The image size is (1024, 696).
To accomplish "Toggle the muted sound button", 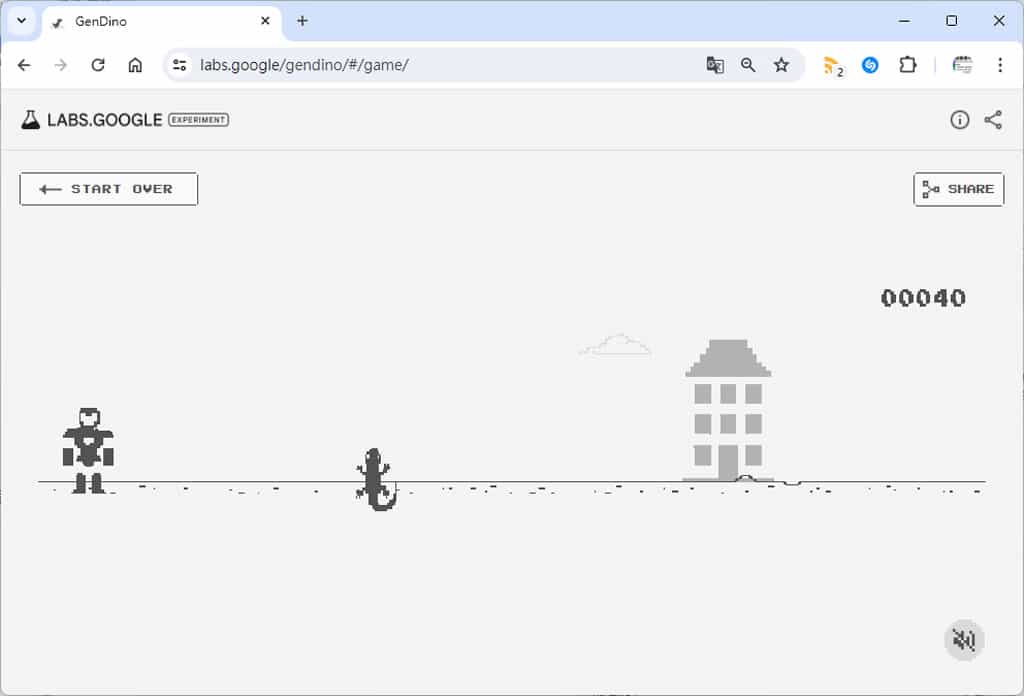I will click(964, 640).
